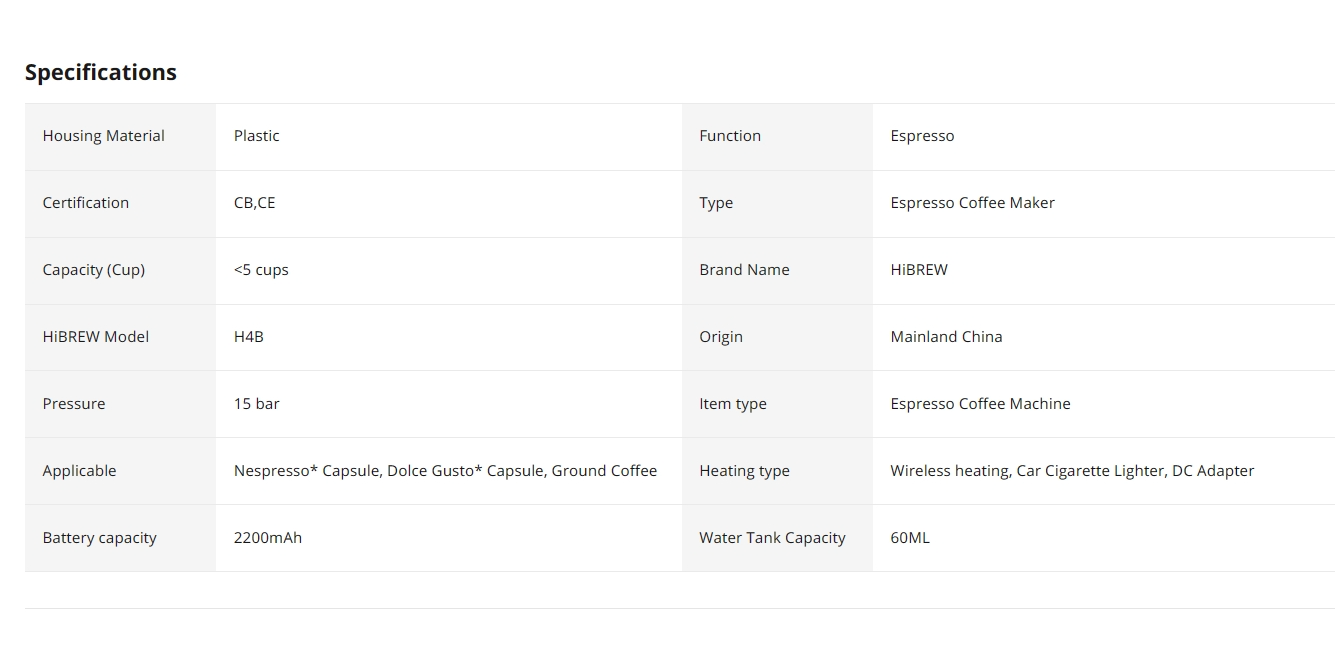Select the 2200mAh value
The height and width of the screenshot is (648, 1335).
(x=268, y=538)
